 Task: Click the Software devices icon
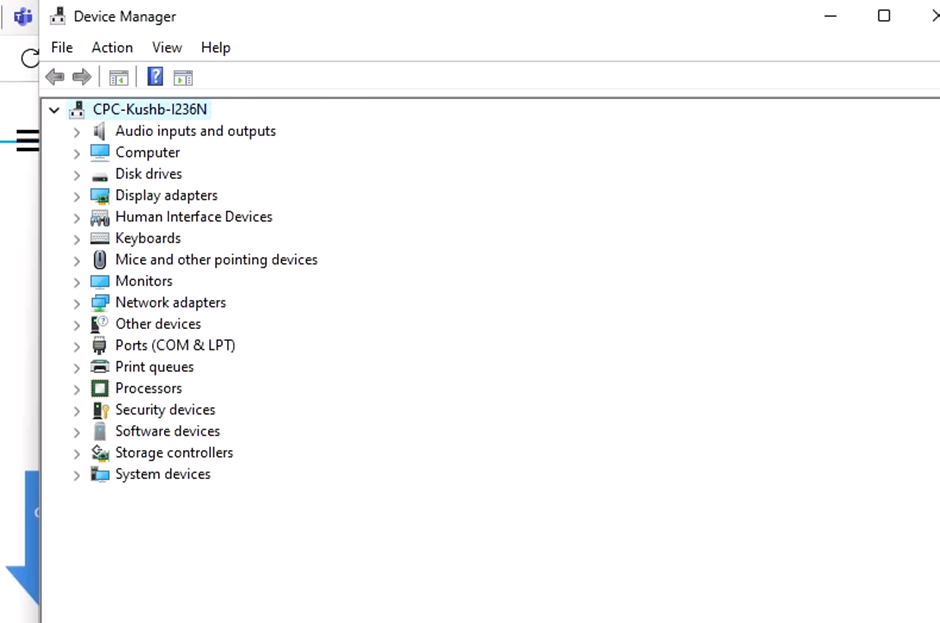tap(100, 431)
